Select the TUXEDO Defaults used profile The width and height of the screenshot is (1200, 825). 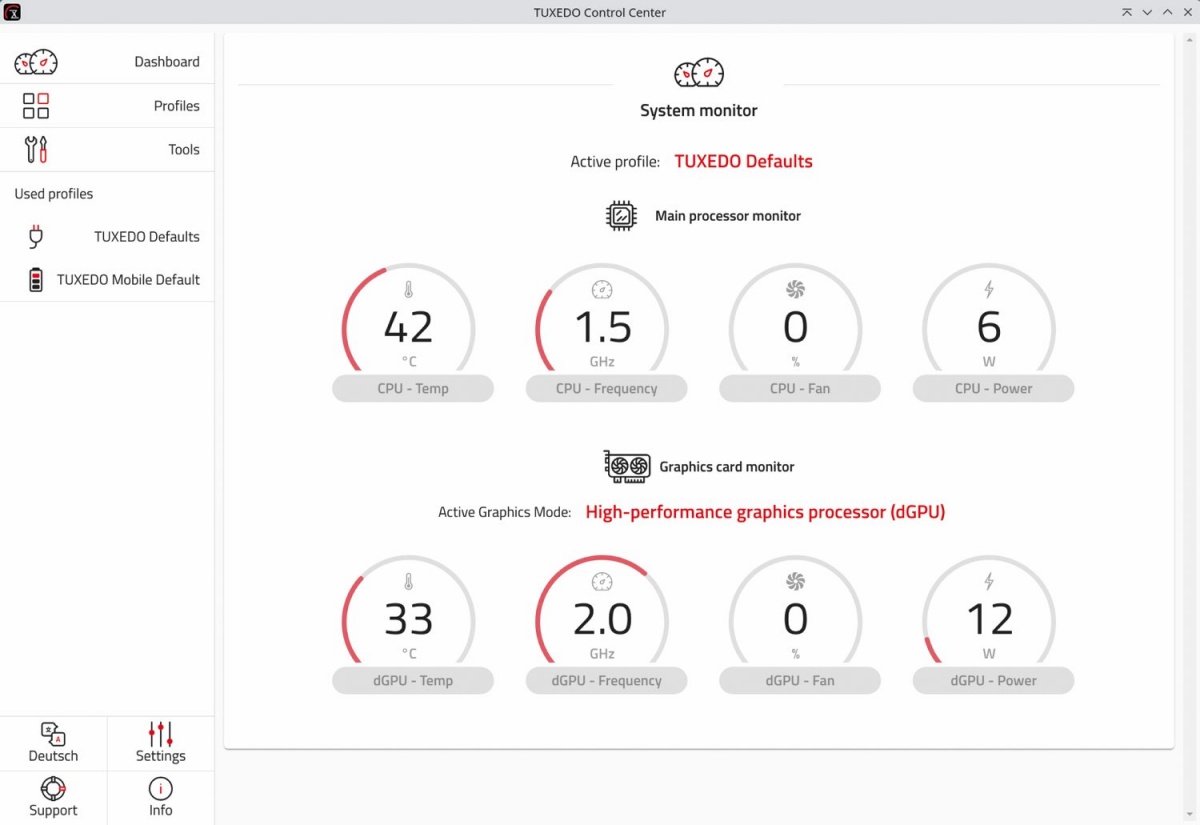click(x=107, y=237)
